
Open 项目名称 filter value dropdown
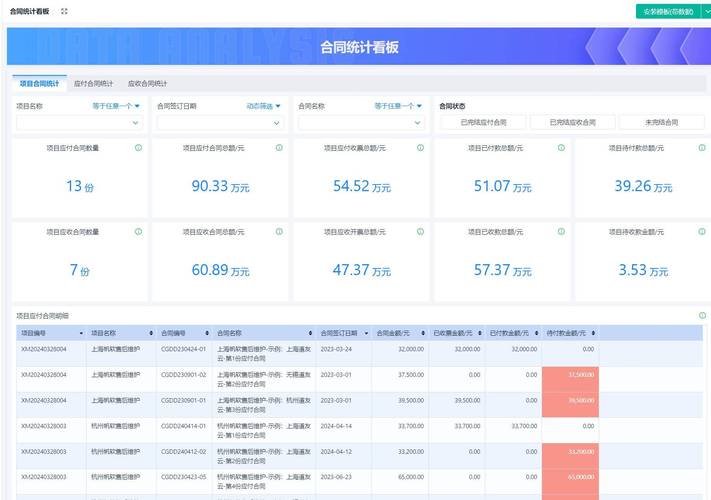tap(79, 123)
